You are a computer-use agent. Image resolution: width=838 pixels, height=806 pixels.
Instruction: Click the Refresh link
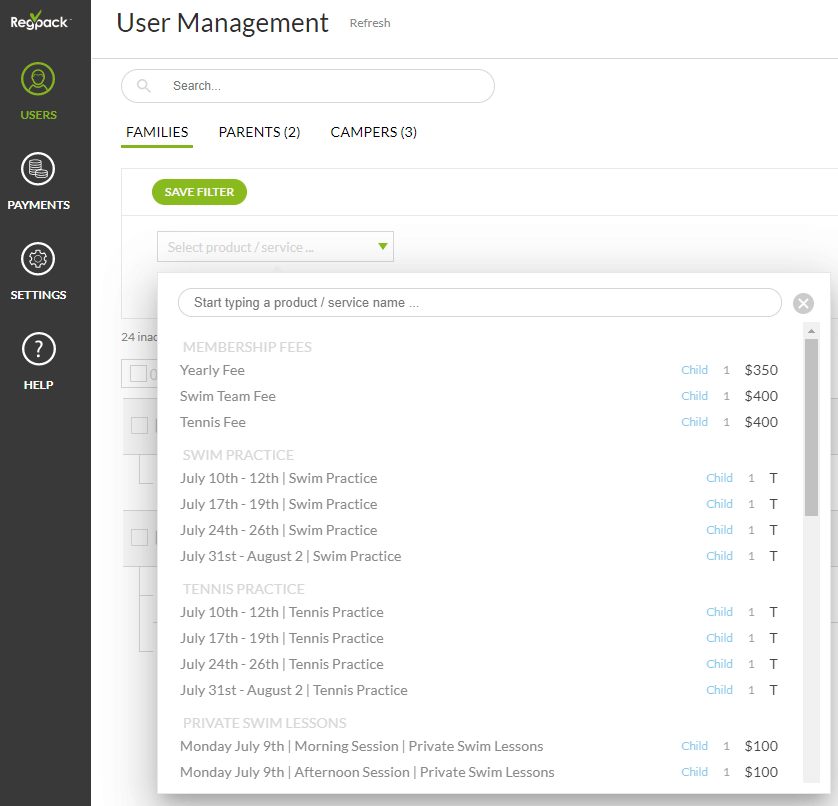[370, 23]
